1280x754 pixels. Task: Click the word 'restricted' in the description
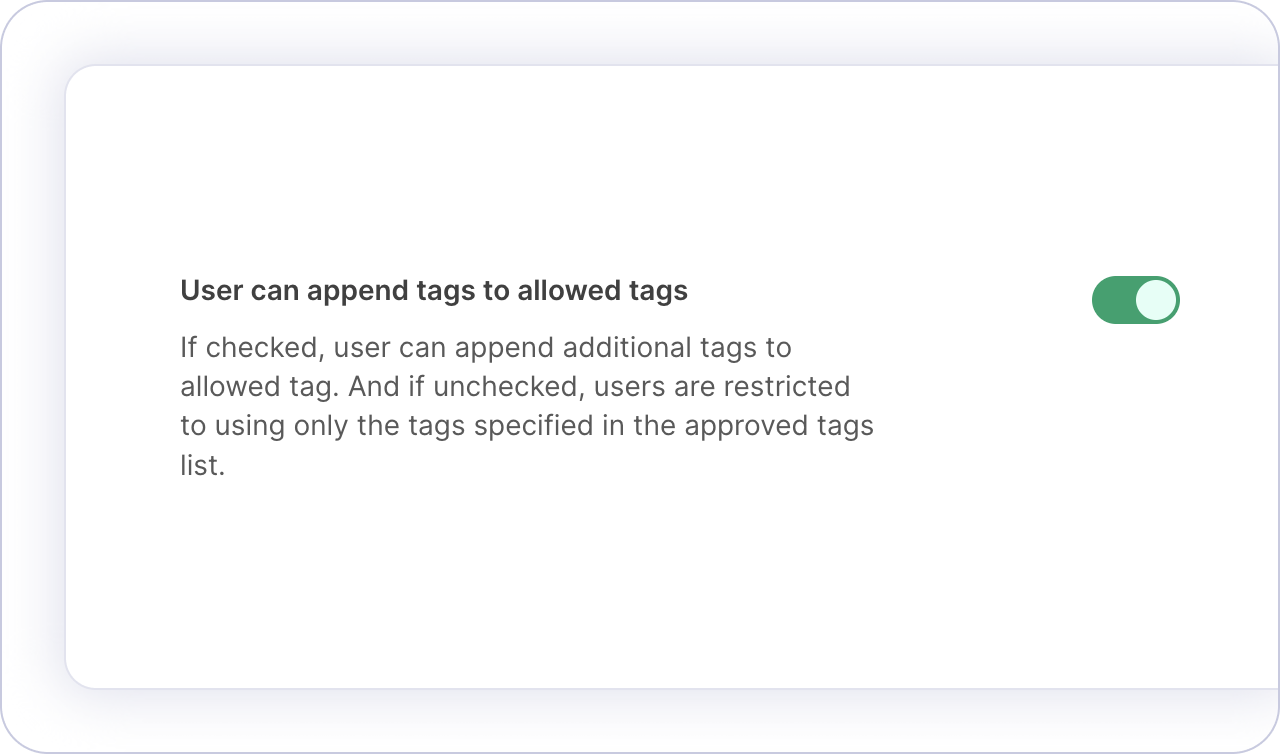point(794,386)
